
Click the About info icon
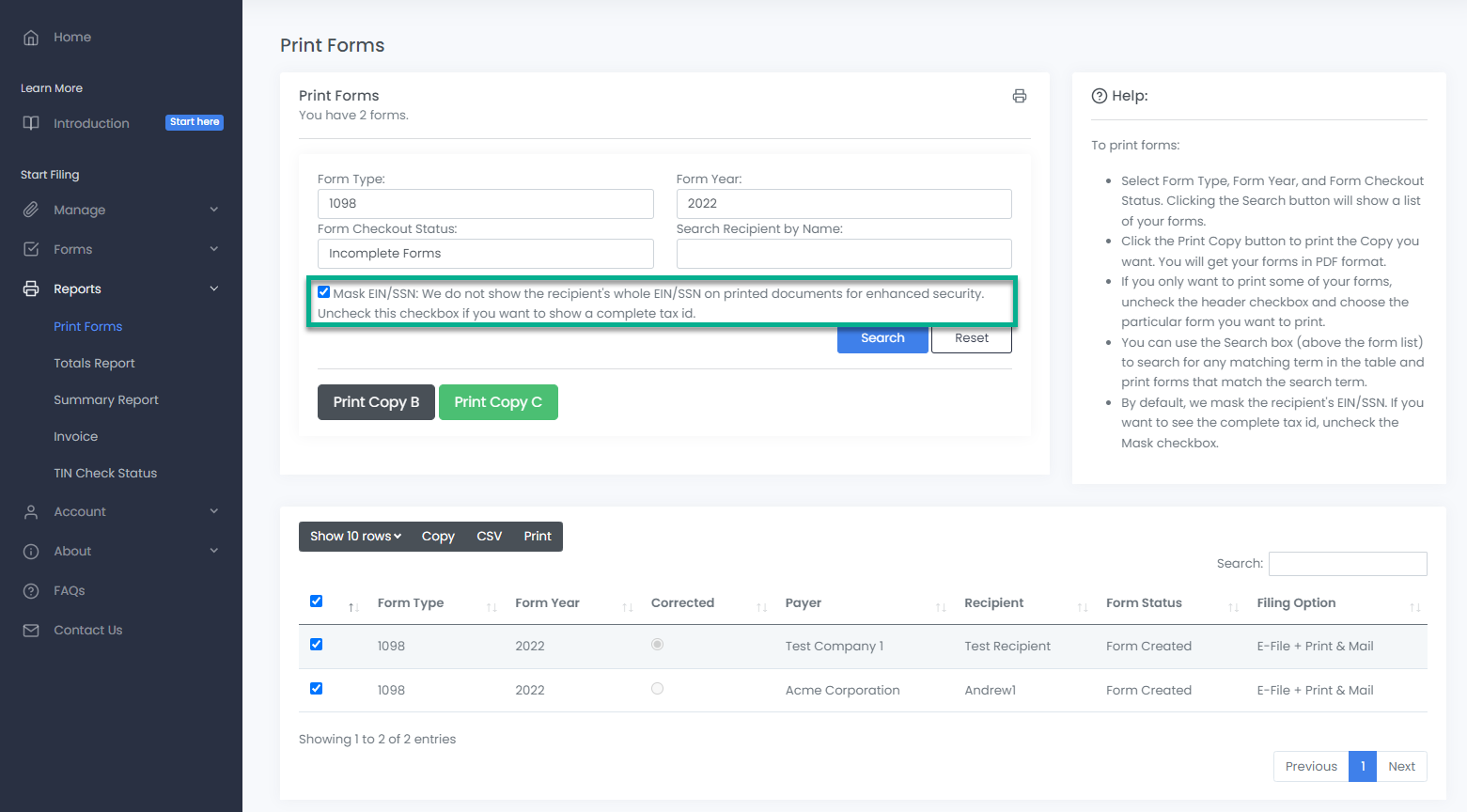[x=31, y=552]
